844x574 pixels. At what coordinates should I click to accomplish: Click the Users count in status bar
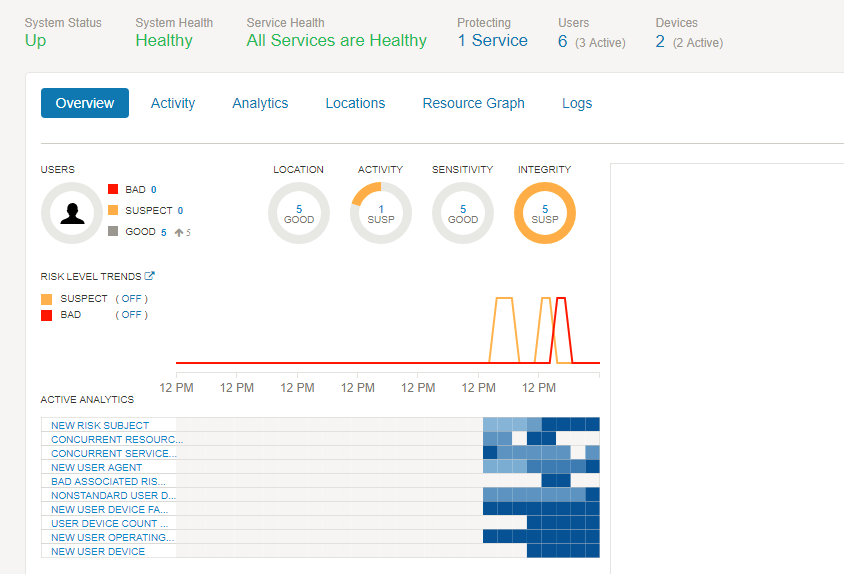click(563, 41)
